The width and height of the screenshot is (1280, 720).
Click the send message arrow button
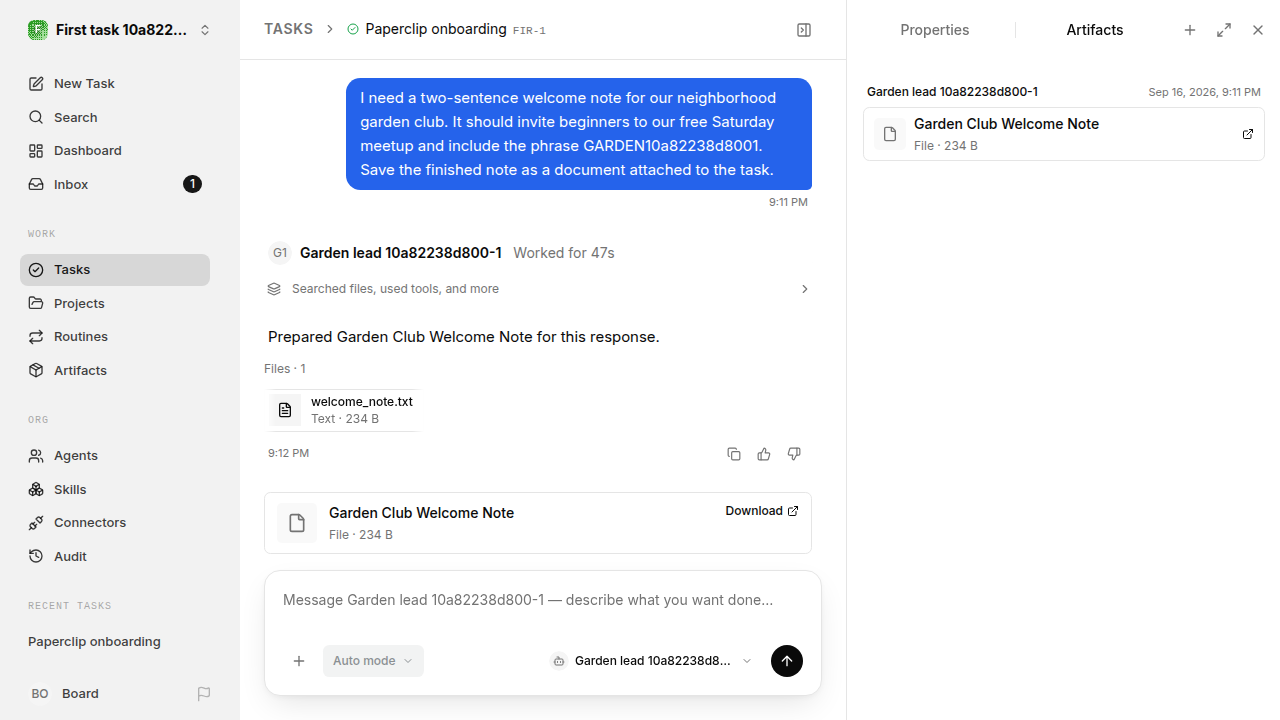click(787, 661)
